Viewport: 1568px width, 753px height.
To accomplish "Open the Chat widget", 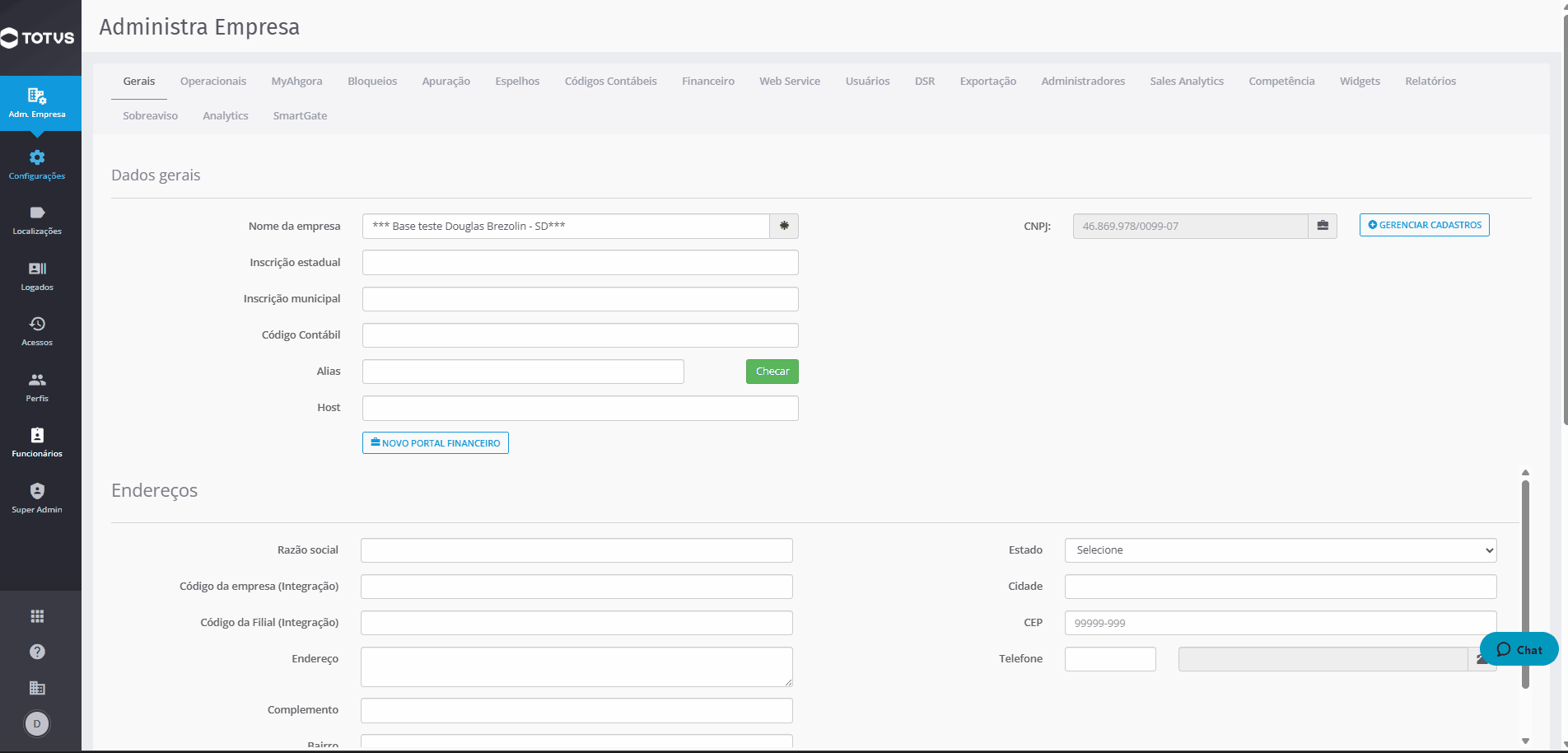I will pyautogui.click(x=1519, y=649).
